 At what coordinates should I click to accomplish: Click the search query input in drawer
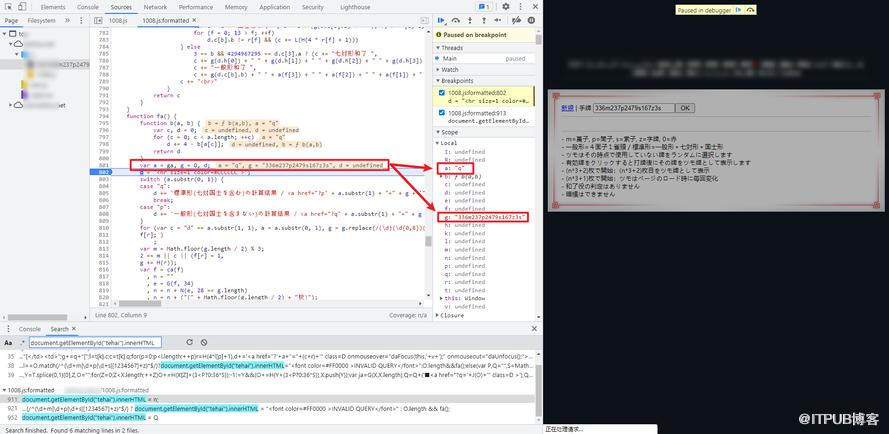point(95,343)
